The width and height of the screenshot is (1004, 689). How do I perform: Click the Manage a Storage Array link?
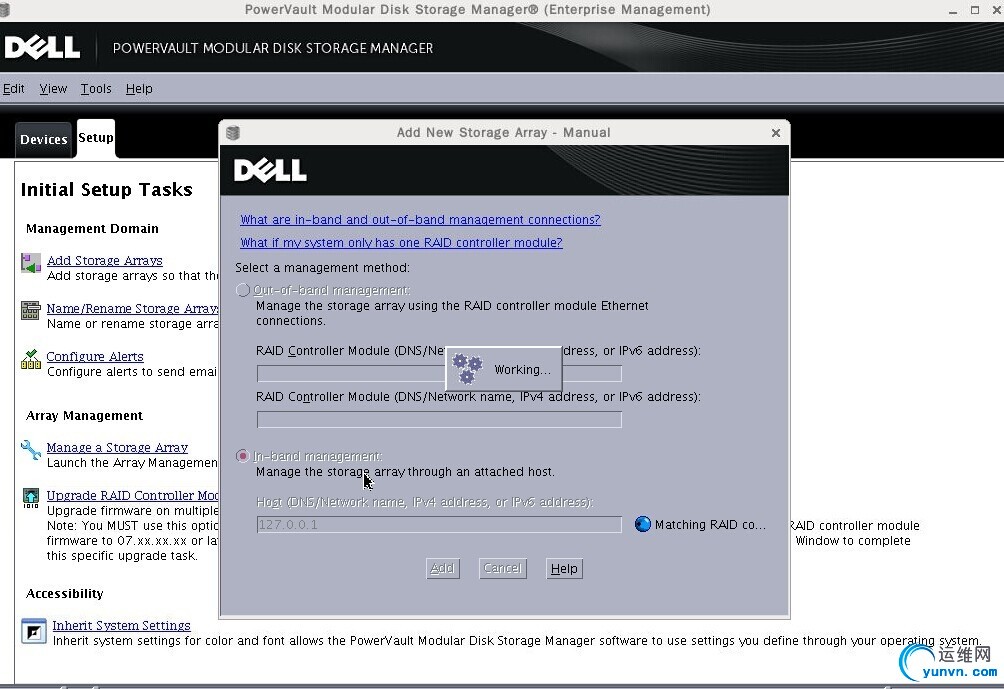pyautogui.click(x=117, y=448)
